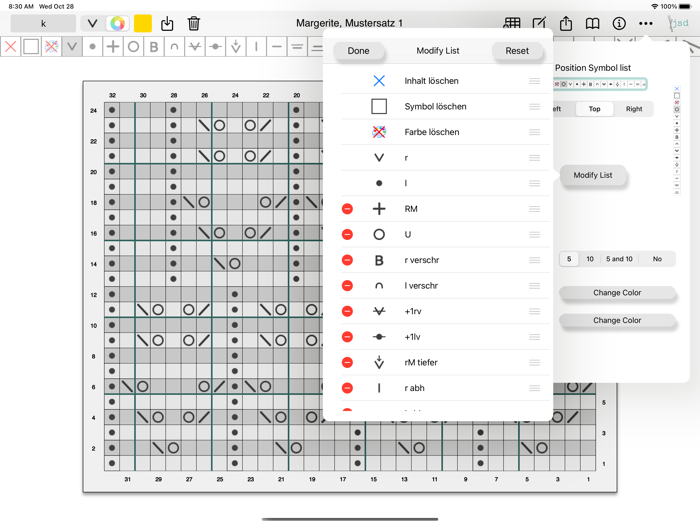The image size is (700, 525).
Task: Select the circle yarn-over symbol in symbol bar
Action: coord(133,46)
